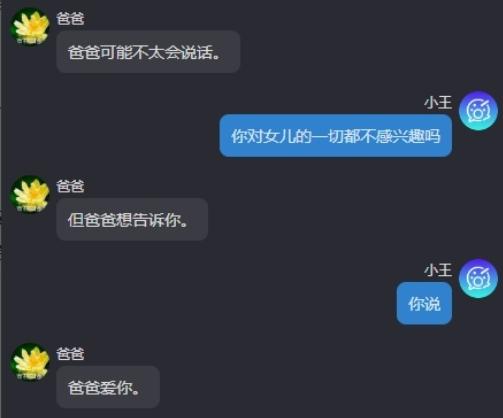Click 小王's avatar next to '你对女儿的一切都不感兴趣吗'

(x=478, y=111)
